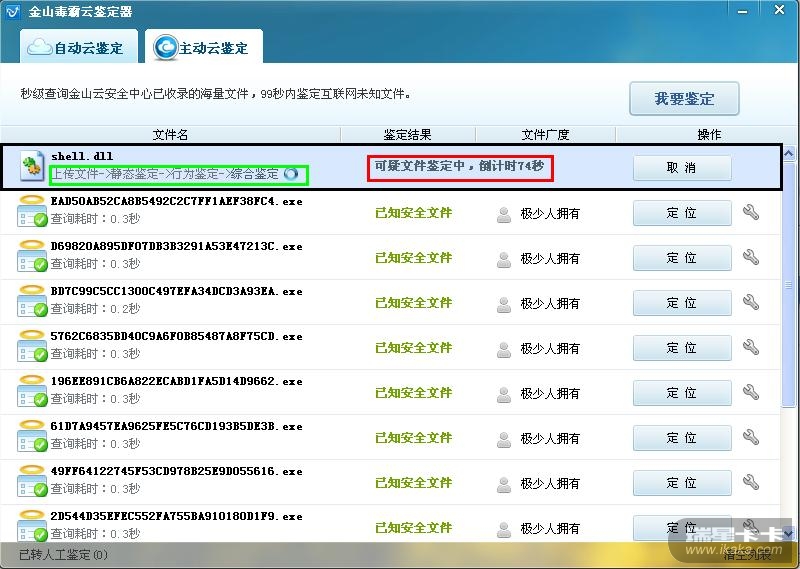Click safe-file icon of D69820A895DF07DB3B3291A53E47213C.exe
Screen dimensions: 800x569
coord(32,256)
